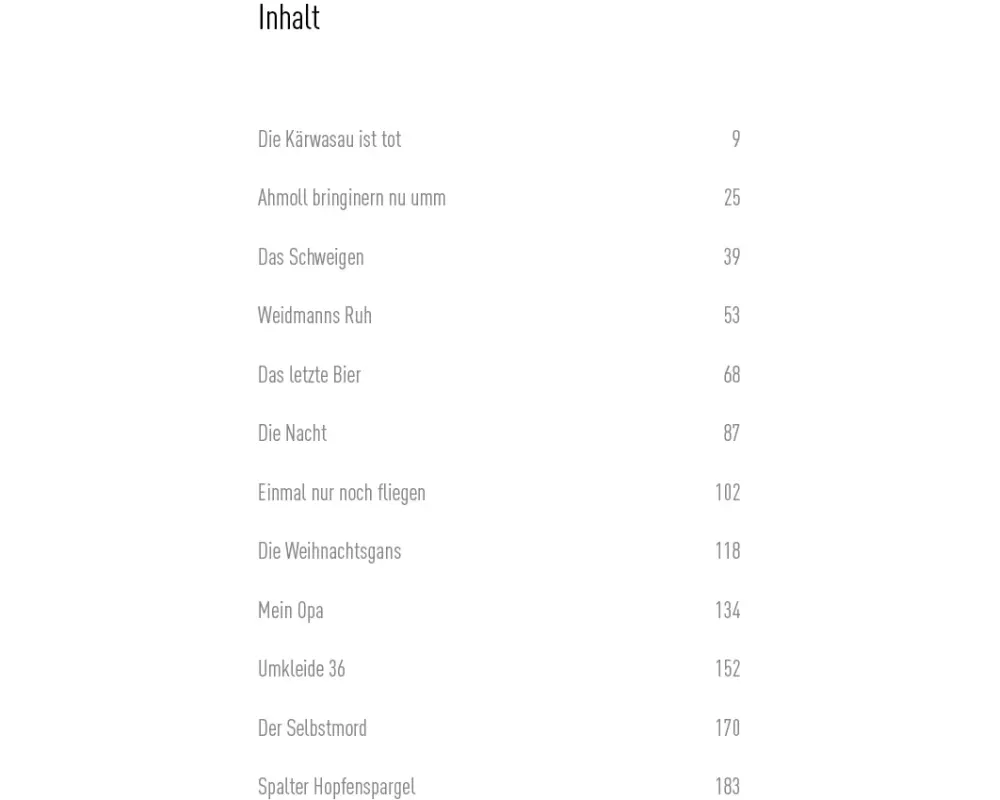1000x800 pixels.
Task: Click the "Die Nacht" entry
Action: coord(292,433)
